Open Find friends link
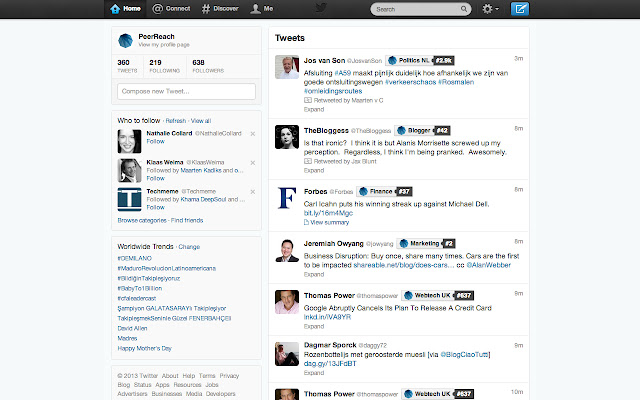 coord(187,220)
